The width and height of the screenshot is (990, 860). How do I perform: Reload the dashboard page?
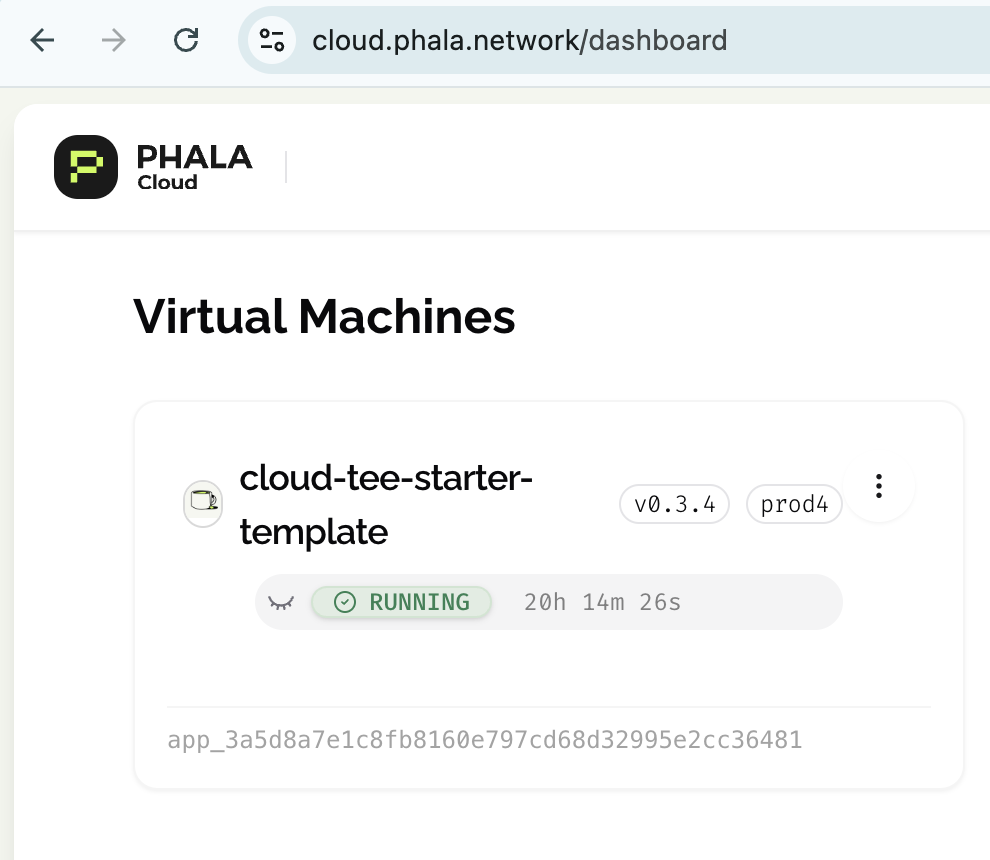pos(186,40)
